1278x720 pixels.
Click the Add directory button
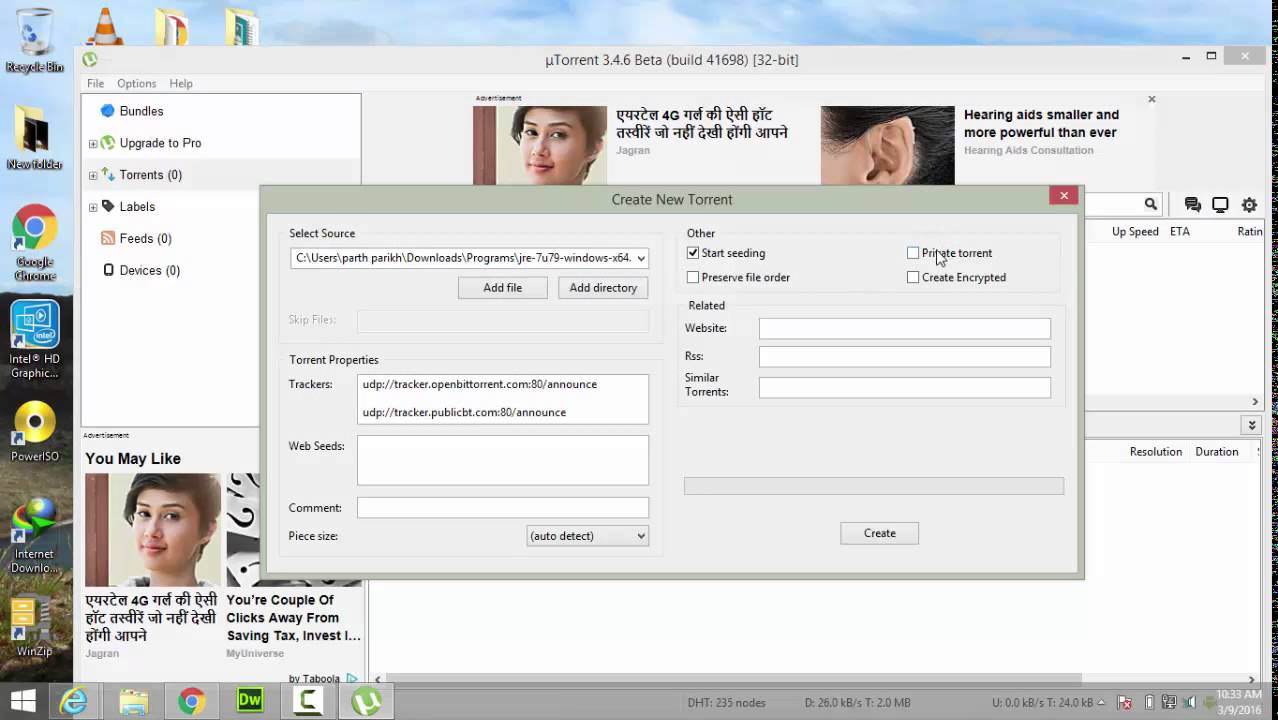603,288
